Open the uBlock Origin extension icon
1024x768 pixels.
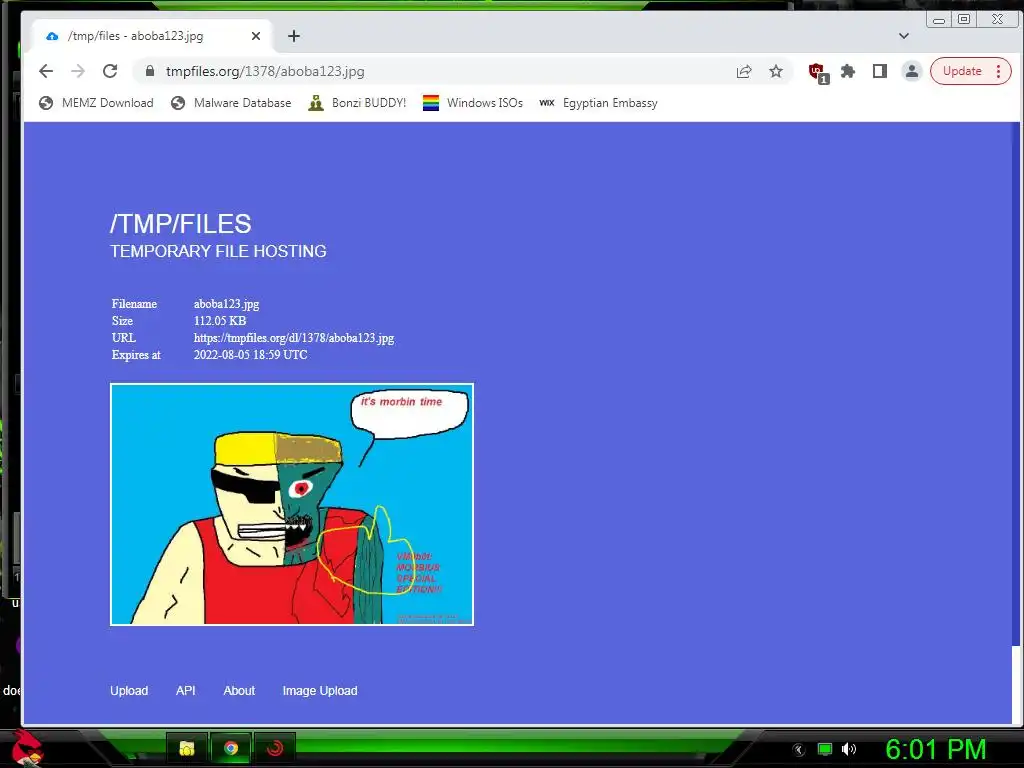coord(818,72)
